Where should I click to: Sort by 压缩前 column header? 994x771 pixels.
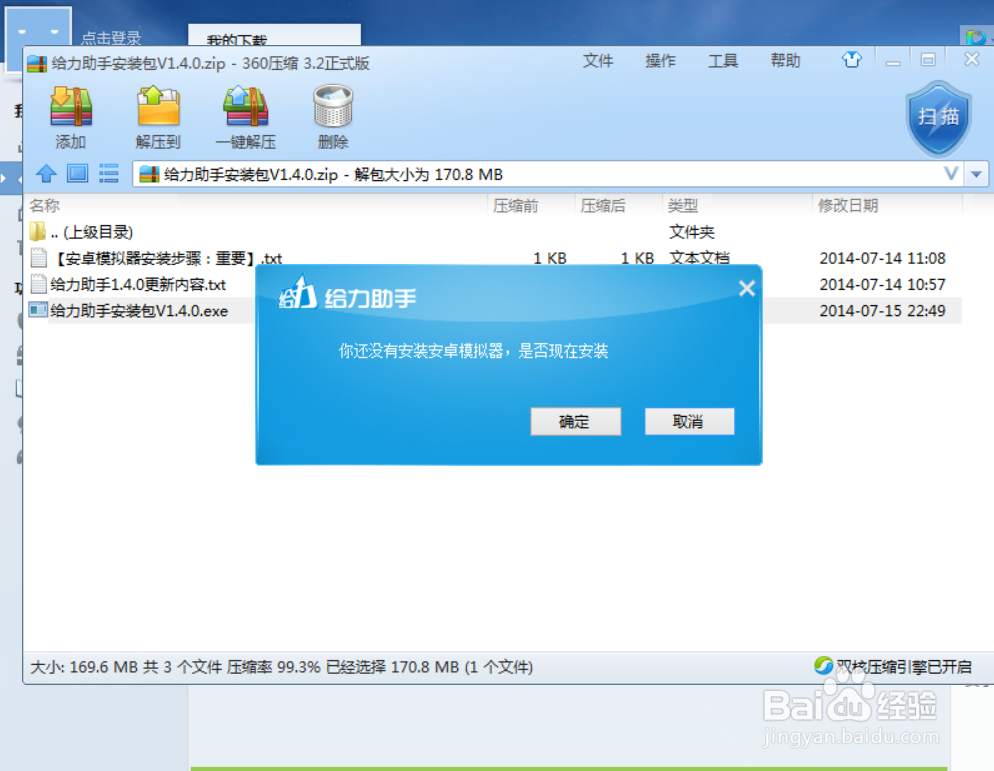pos(515,205)
